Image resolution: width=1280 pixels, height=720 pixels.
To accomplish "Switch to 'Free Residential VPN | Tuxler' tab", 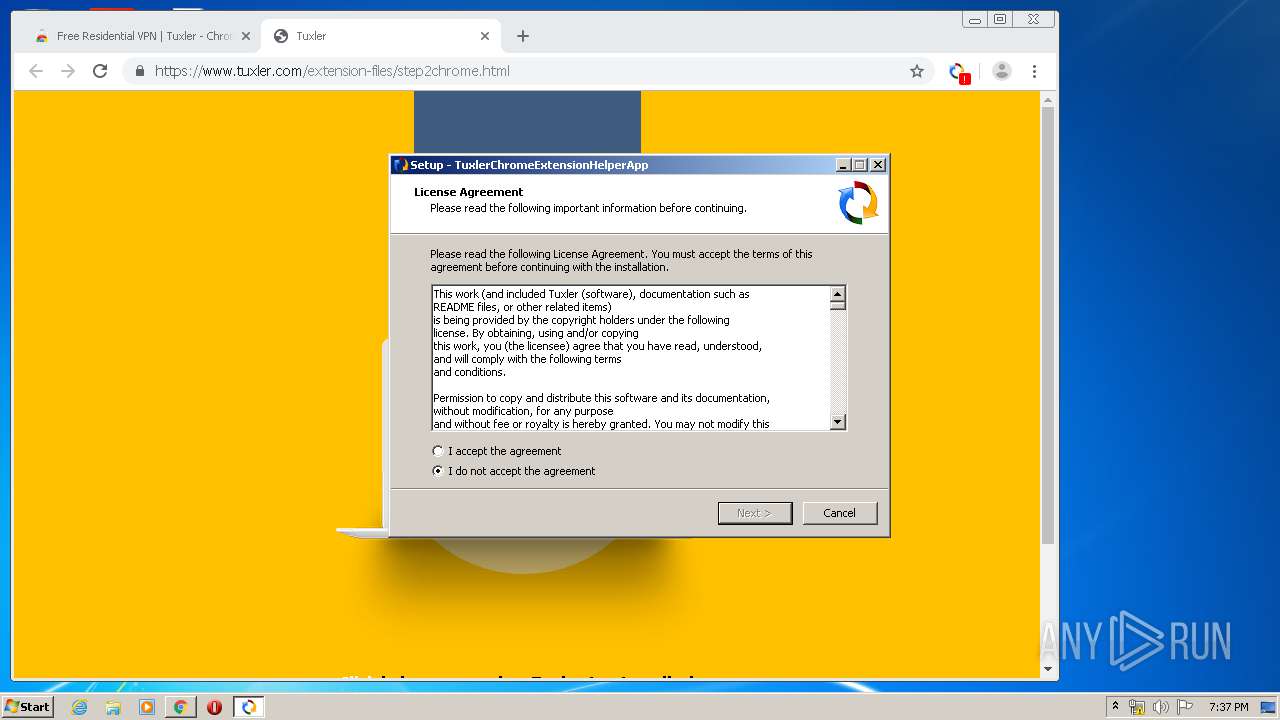I will tap(142, 36).
